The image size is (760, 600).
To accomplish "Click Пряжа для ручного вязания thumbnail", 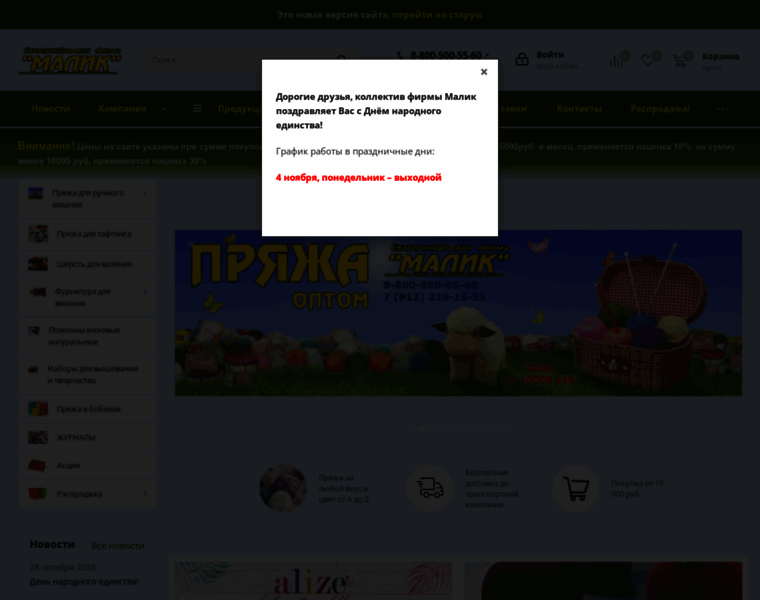I will 35,193.
